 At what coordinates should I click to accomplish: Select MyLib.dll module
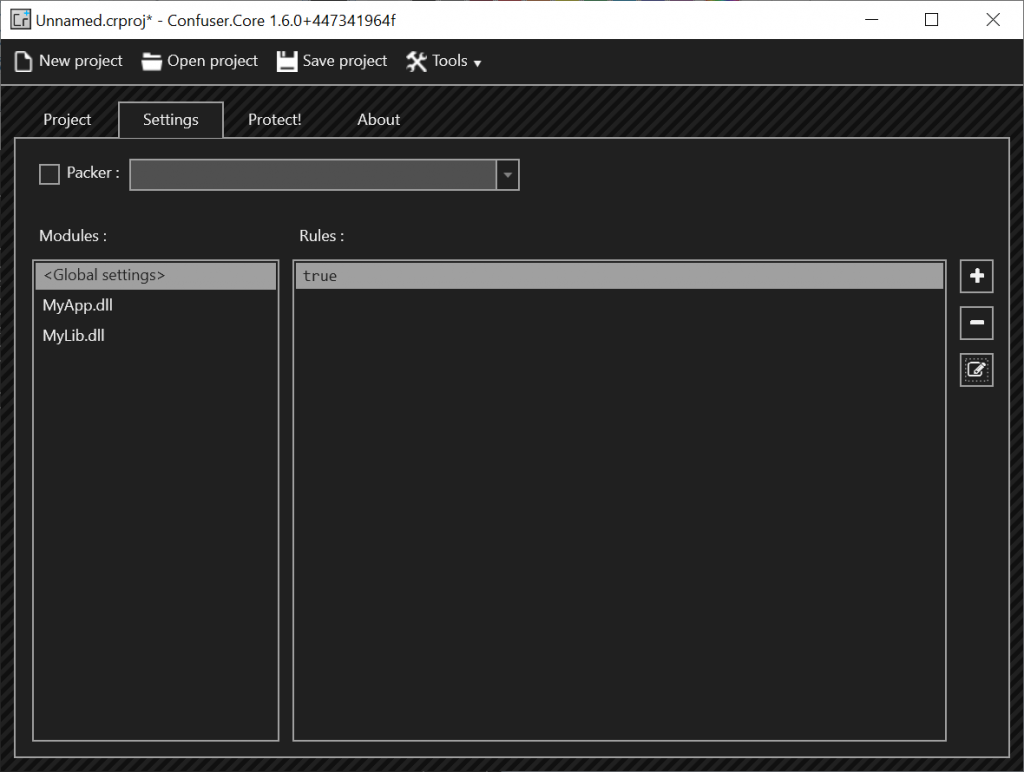pos(156,336)
